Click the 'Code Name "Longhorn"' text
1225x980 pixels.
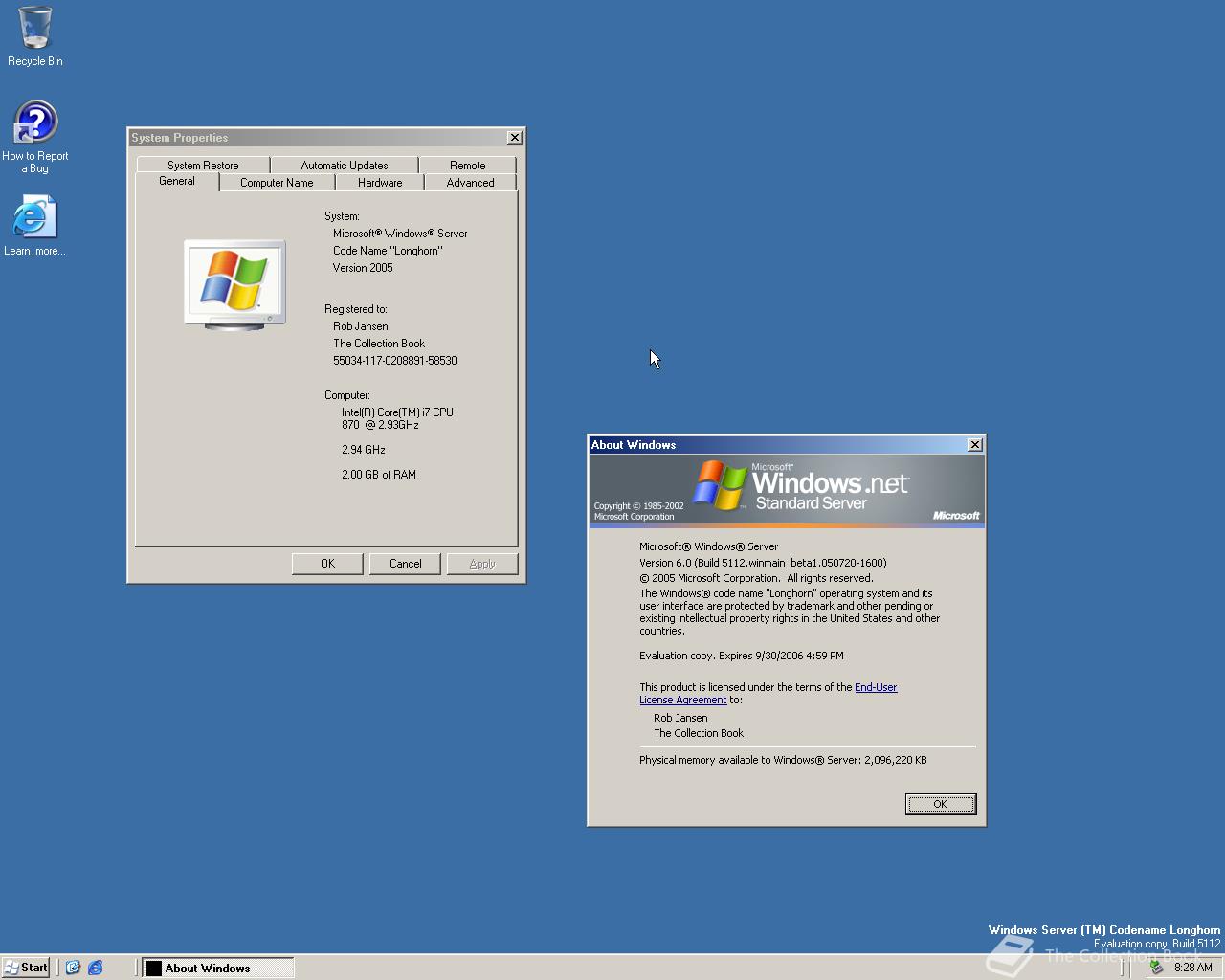pyautogui.click(x=388, y=251)
